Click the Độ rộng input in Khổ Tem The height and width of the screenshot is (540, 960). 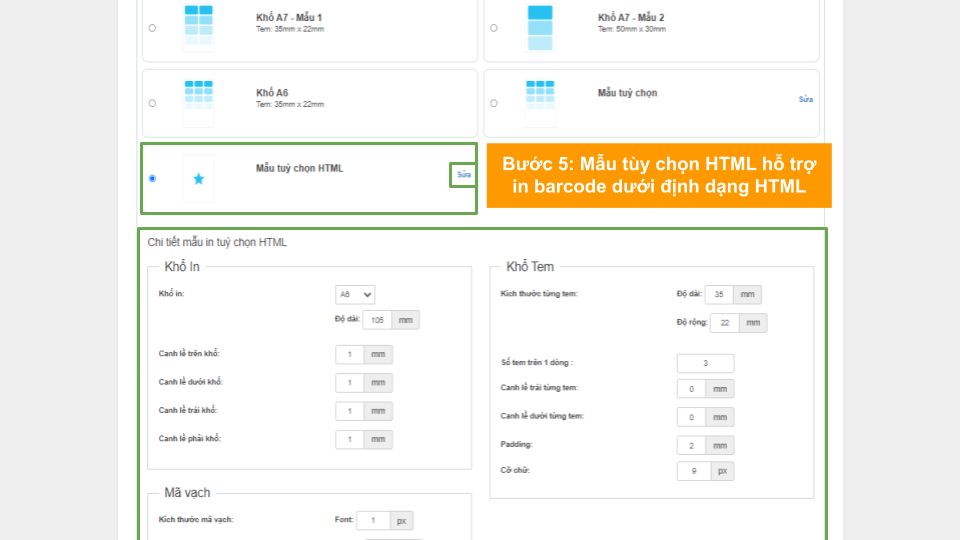point(724,322)
